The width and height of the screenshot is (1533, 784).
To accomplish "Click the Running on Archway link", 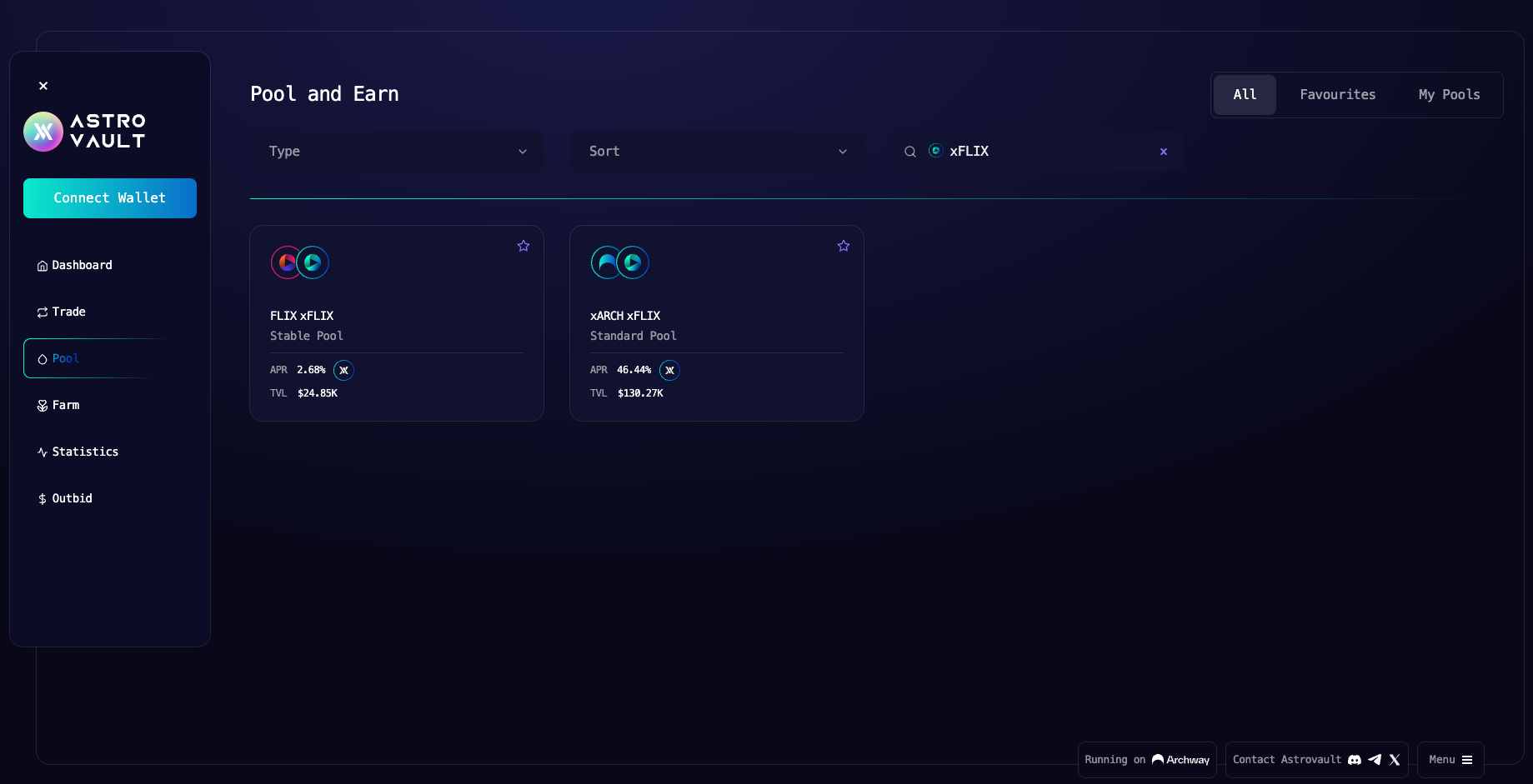I will (1147, 760).
